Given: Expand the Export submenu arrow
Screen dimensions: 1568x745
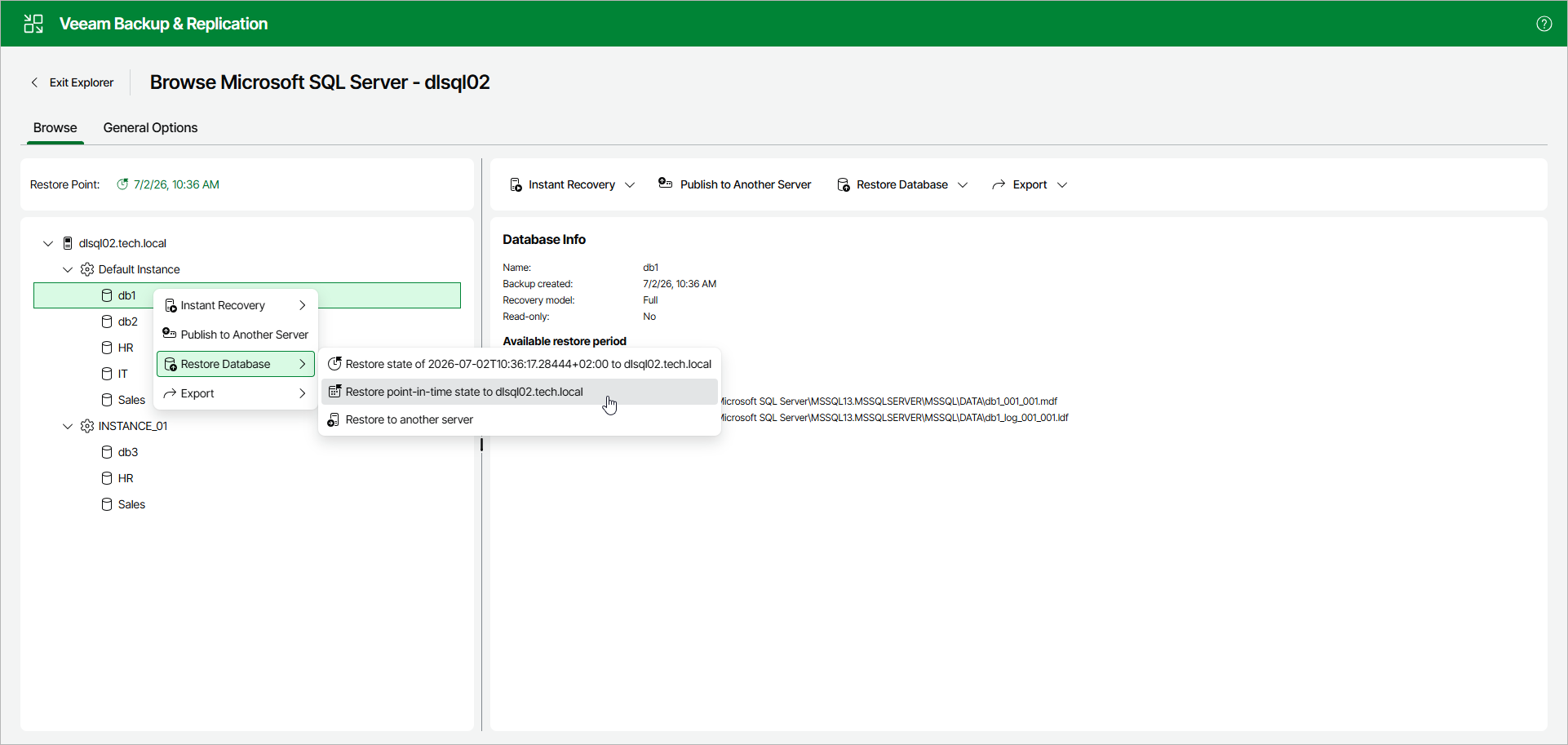Looking at the screenshot, I should 303,393.
